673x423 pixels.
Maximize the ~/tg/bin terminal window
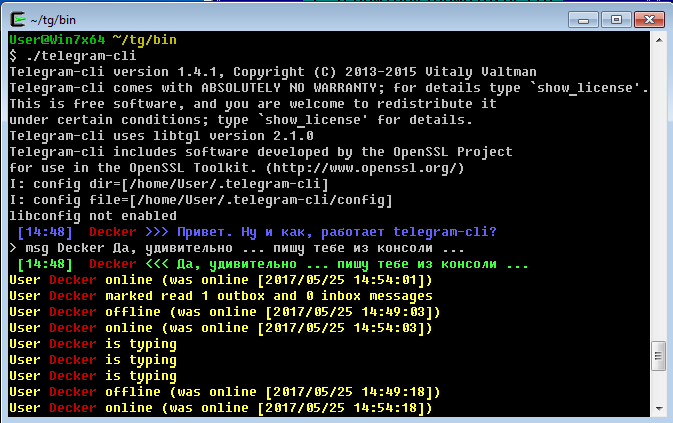pos(616,20)
